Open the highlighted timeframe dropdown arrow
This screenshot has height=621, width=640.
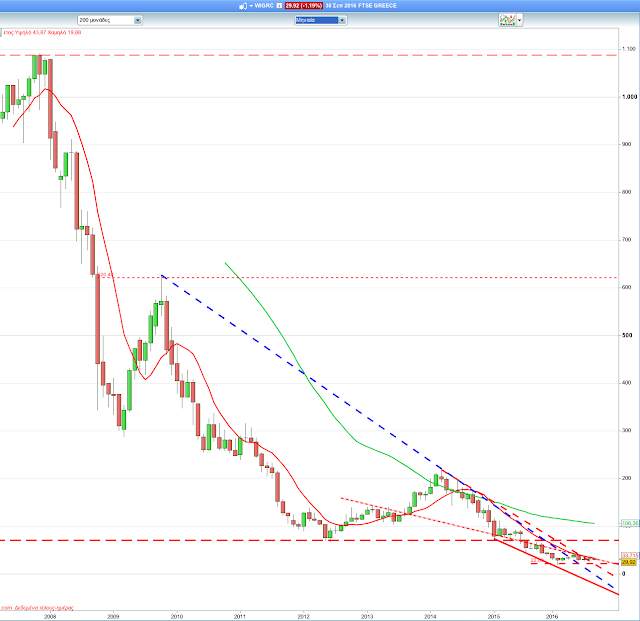(x=342, y=20)
